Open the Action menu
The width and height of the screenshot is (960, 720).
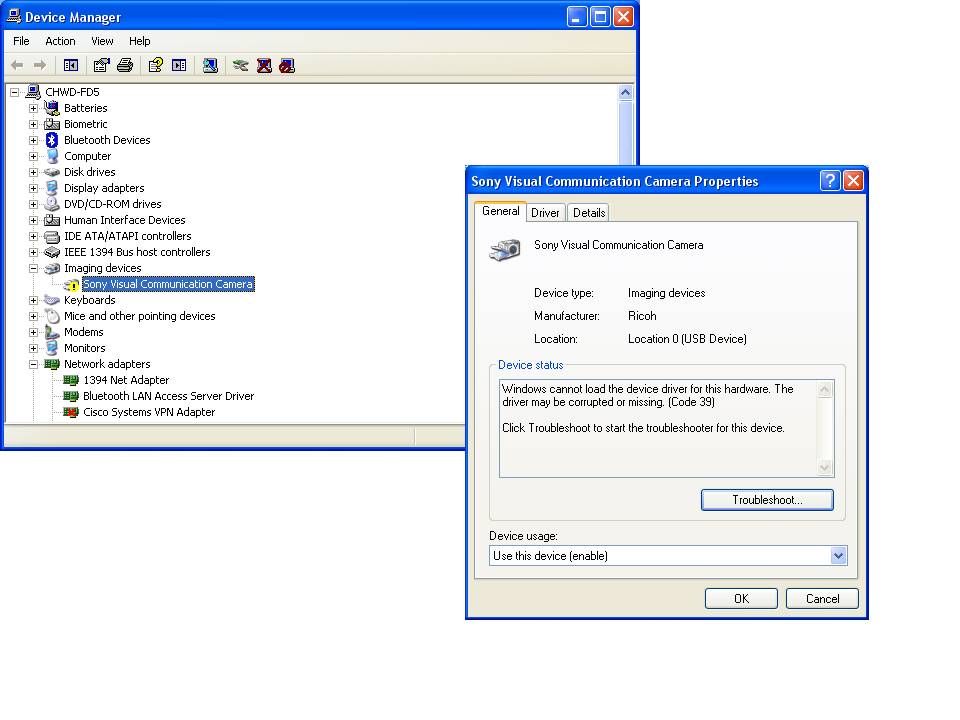tap(60, 41)
